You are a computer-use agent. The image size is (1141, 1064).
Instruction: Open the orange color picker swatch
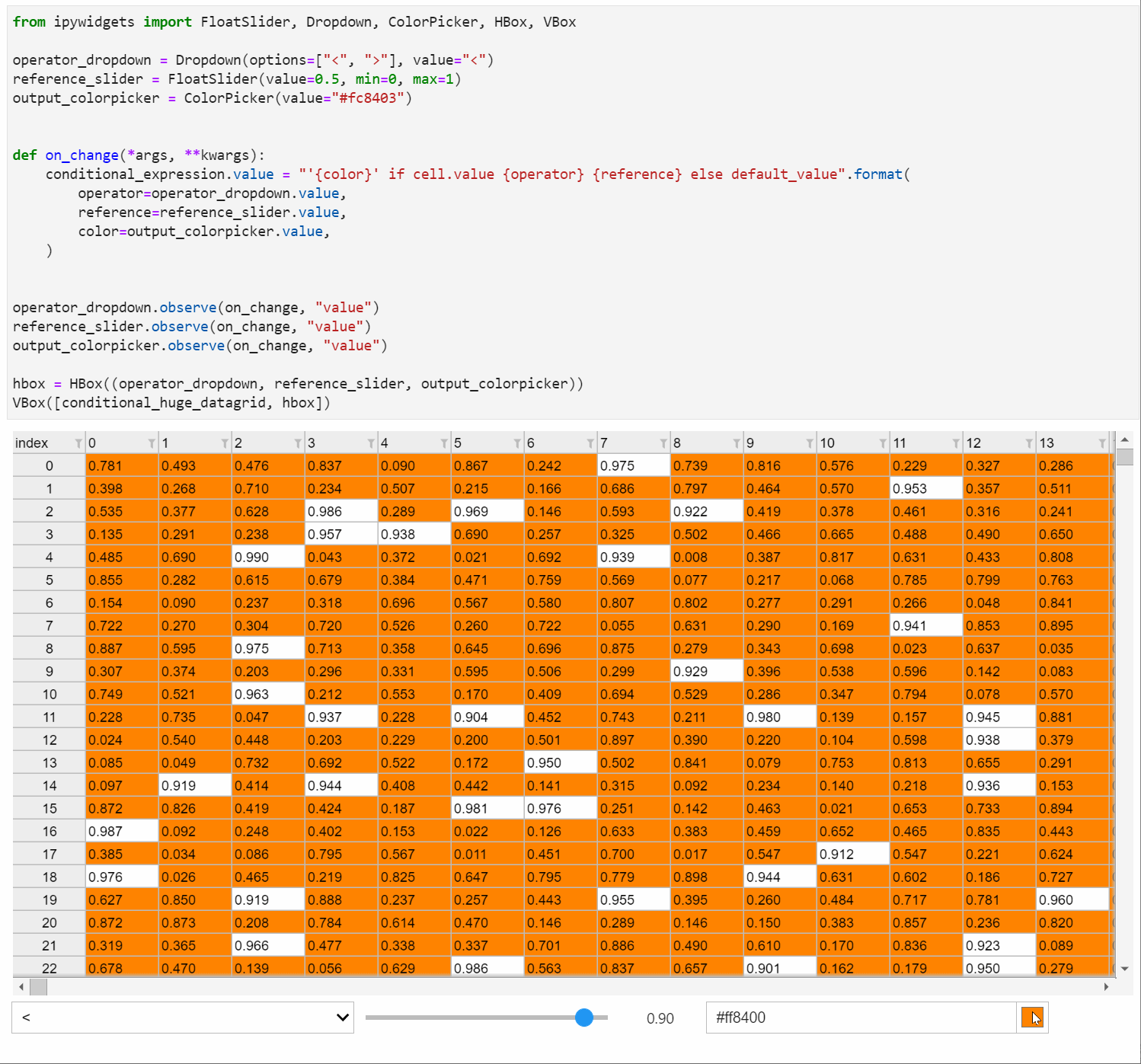point(1033,1018)
